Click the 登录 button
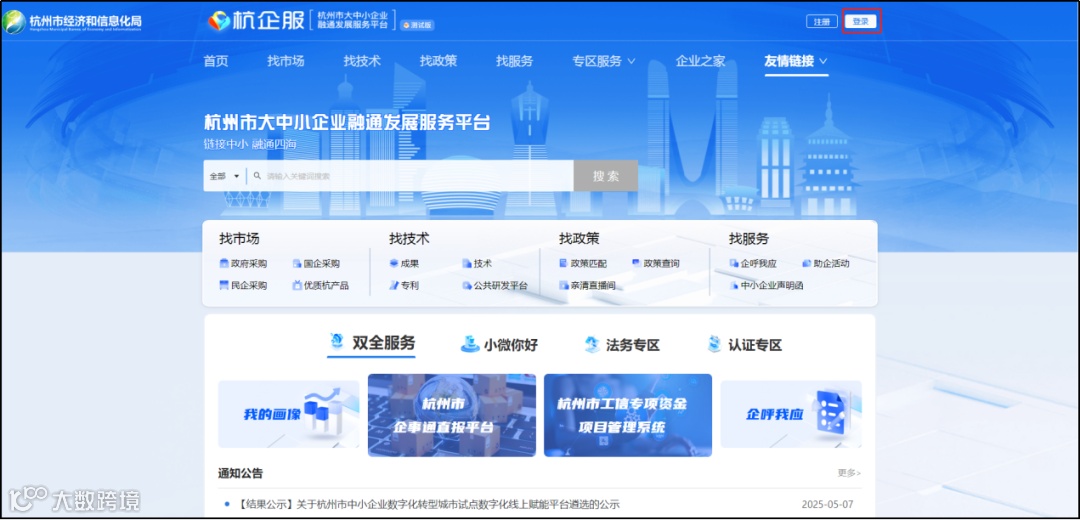Viewport: 1080px width, 520px height. tap(861, 21)
